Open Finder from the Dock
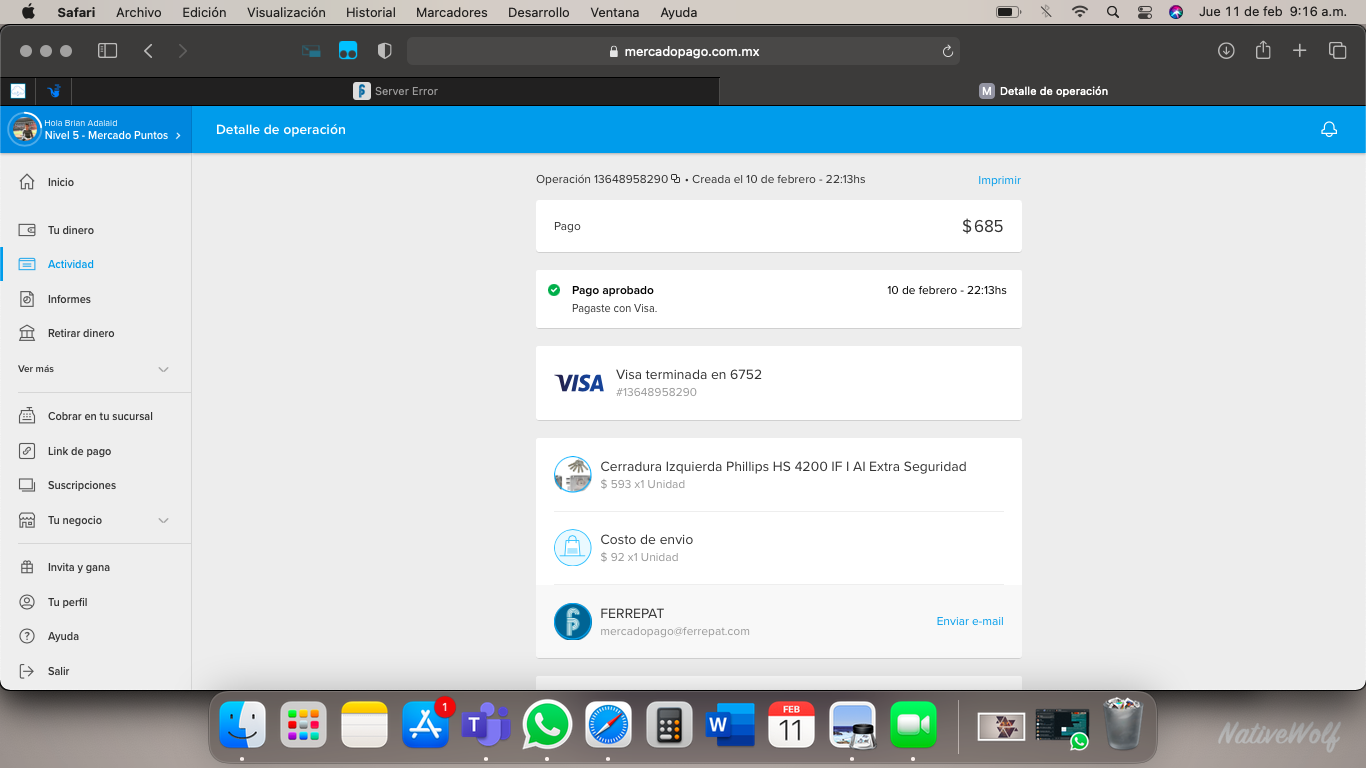Image resolution: width=1366 pixels, height=768 pixels. 242,725
